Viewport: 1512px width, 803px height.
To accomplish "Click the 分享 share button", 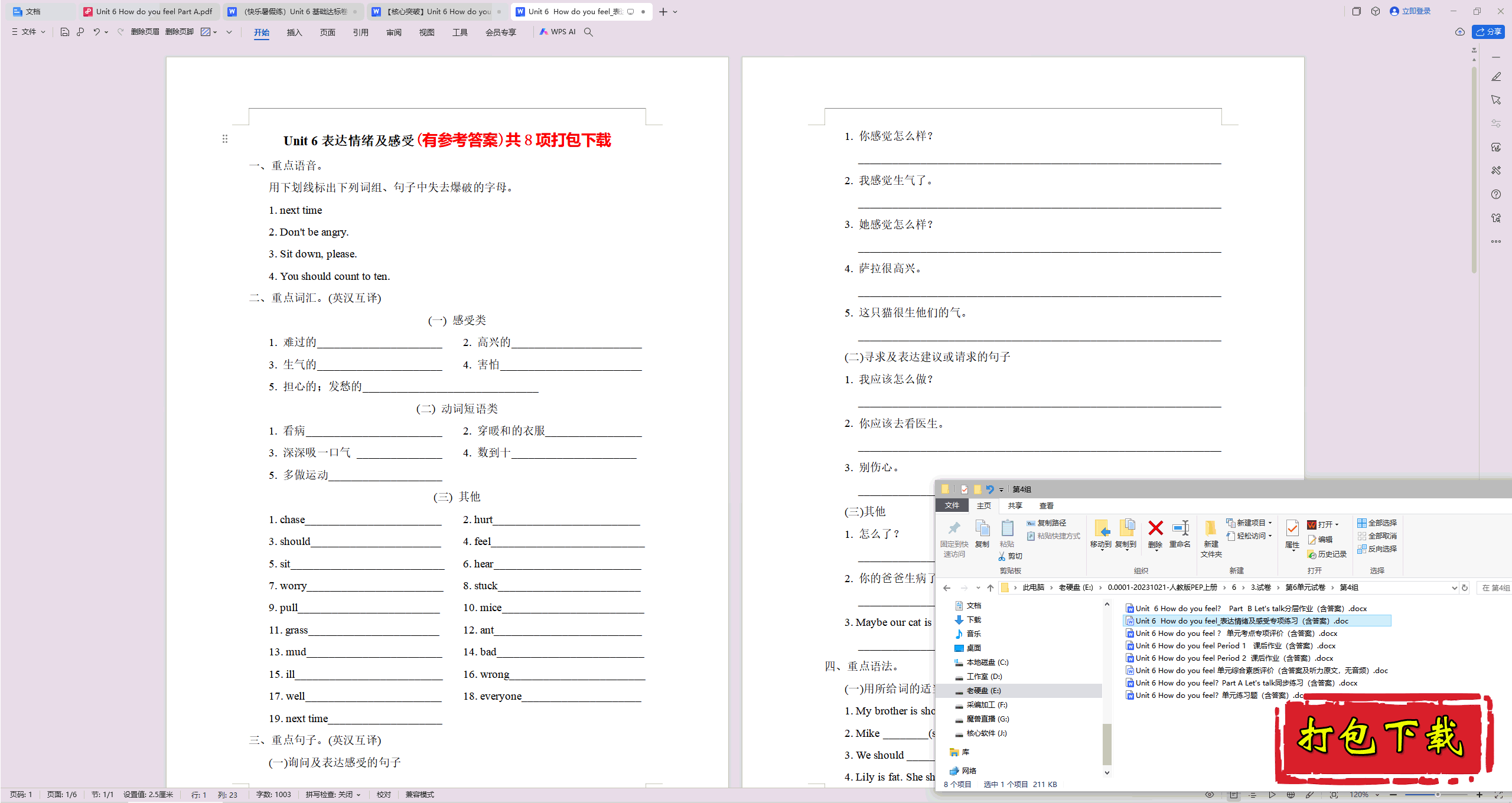I will [x=1488, y=32].
